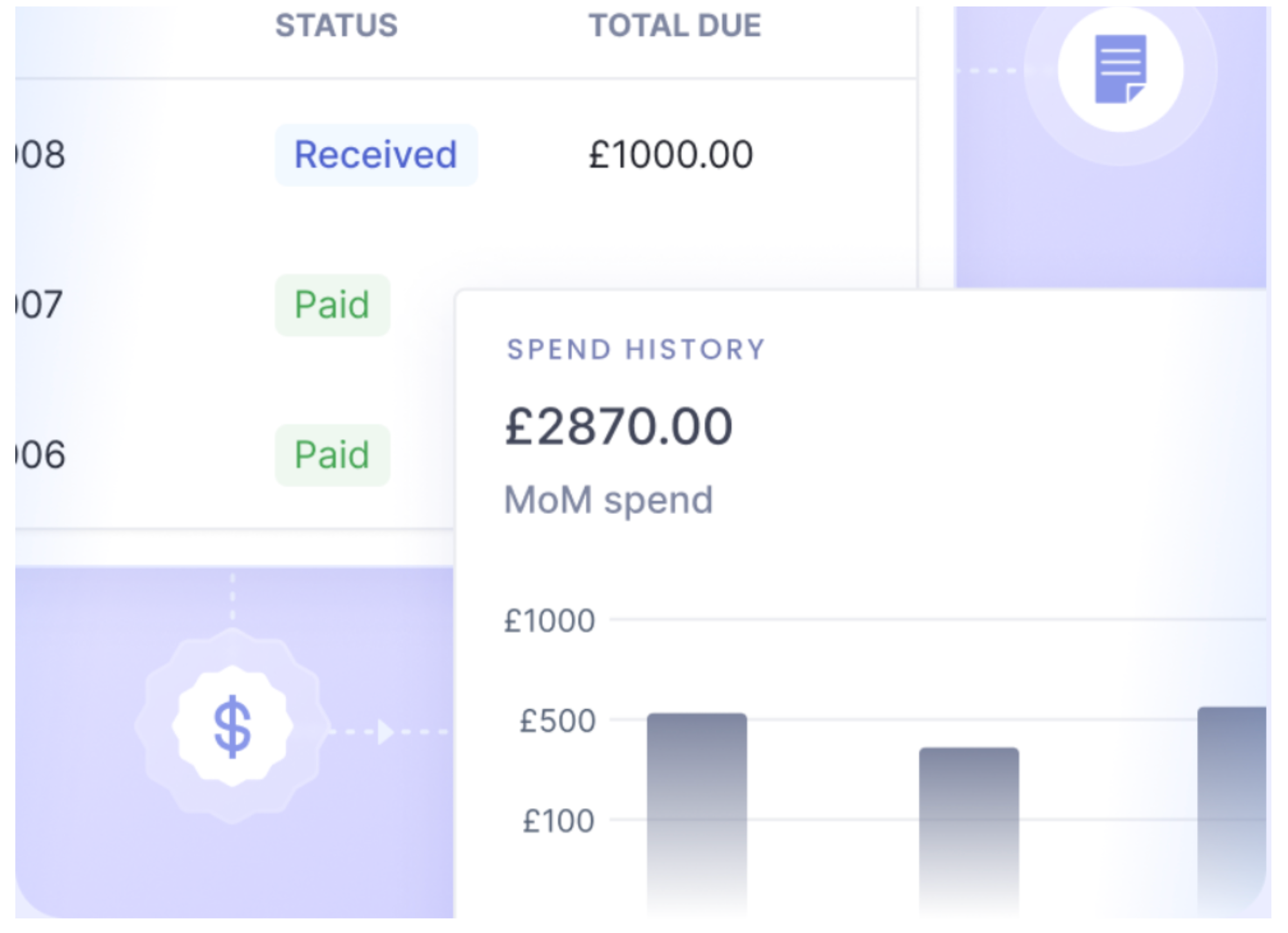Open the invoice row ending in 08
This screenshot has height=933, width=1288.
pyautogui.click(x=41, y=155)
